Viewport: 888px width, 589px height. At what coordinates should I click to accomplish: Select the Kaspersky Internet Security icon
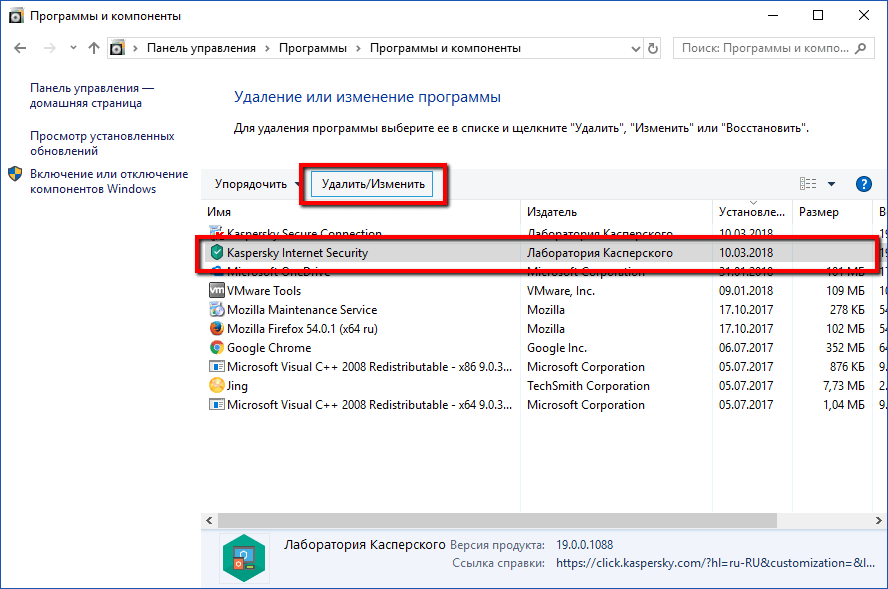(x=214, y=253)
